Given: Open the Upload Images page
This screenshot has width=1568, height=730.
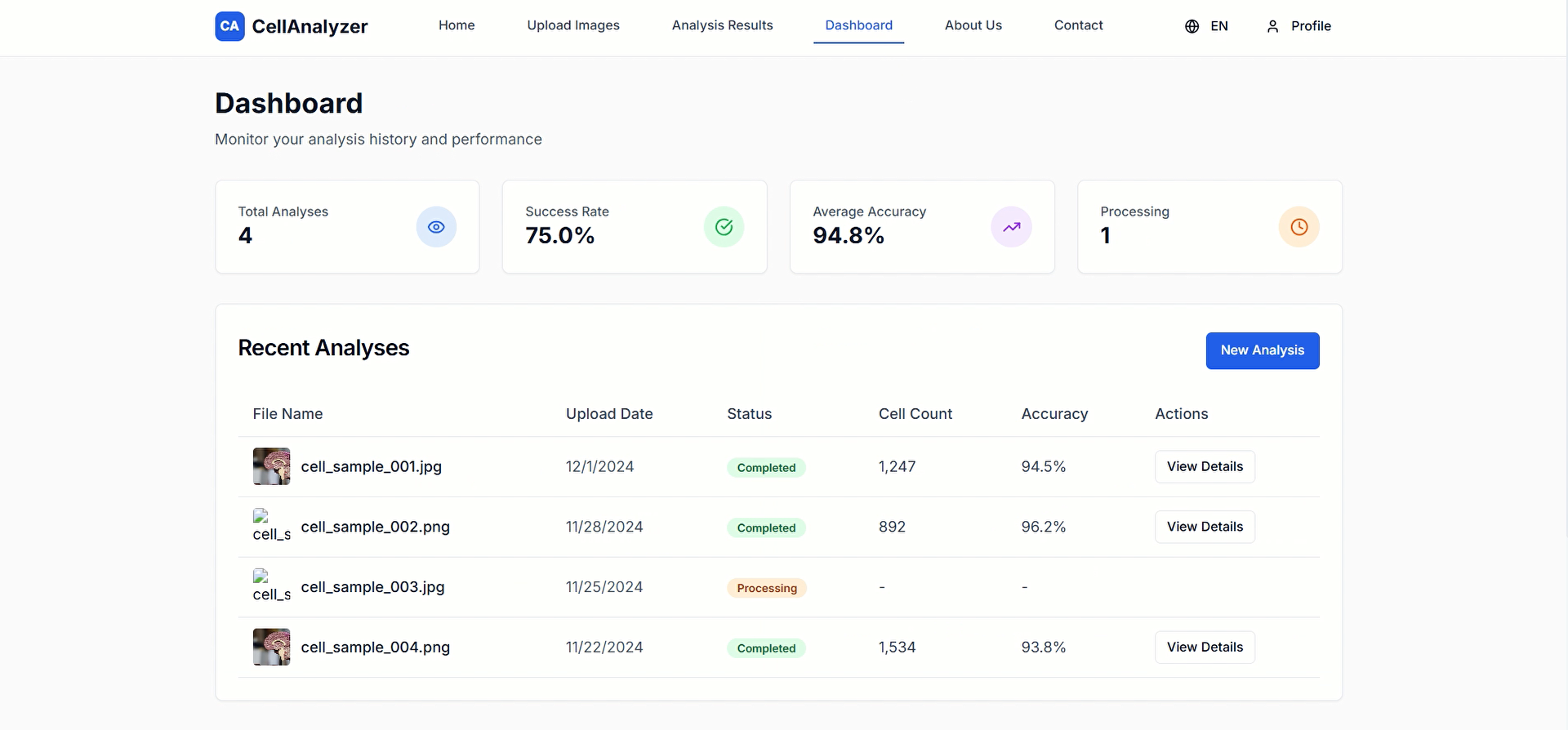Looking at the screenshot, I should point(573,25).
